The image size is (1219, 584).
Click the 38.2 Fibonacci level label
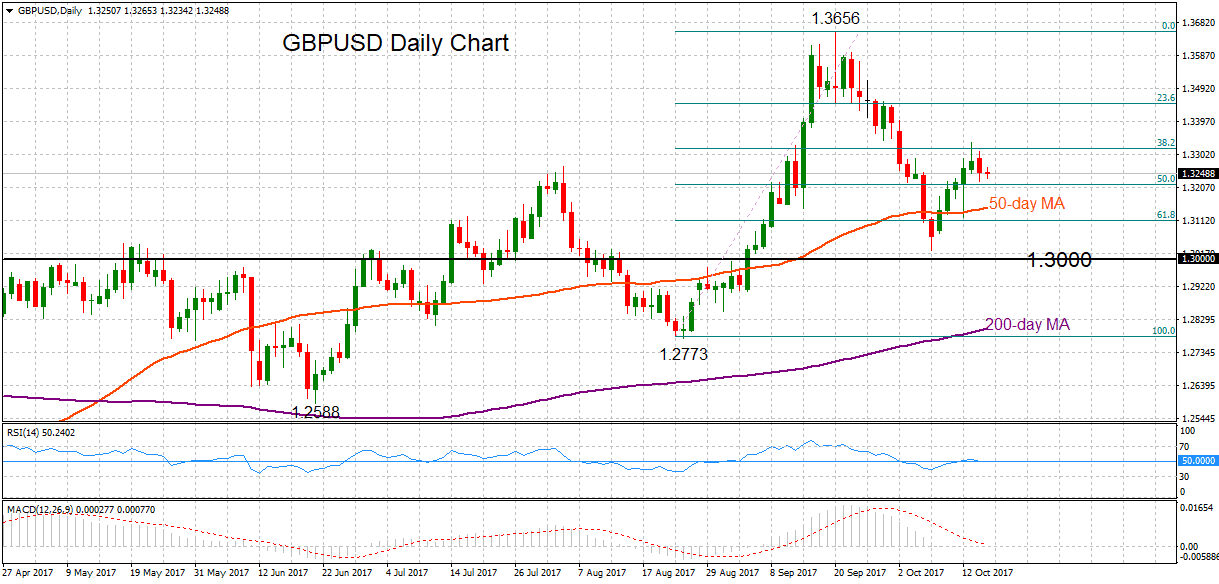[1165, 143]
